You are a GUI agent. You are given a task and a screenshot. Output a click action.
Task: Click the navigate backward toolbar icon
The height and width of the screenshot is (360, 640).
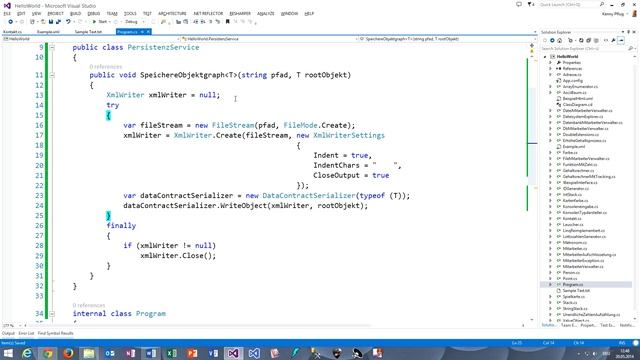[x=11, y=22]
